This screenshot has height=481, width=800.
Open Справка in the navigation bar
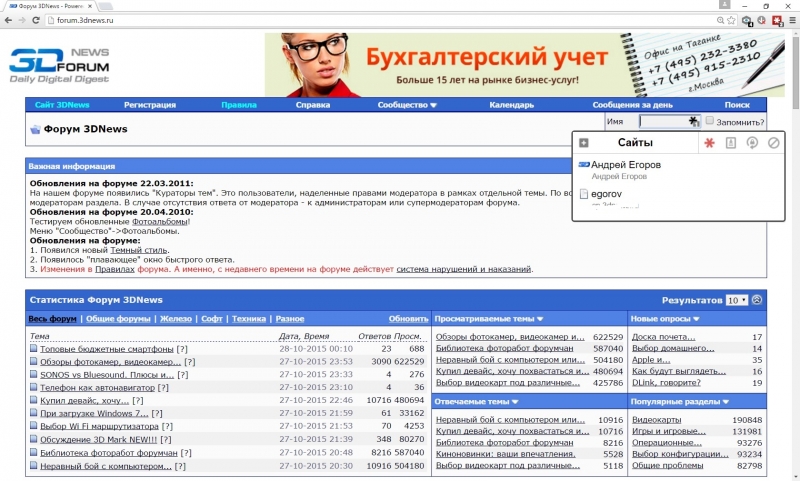(x=313, y=105)
